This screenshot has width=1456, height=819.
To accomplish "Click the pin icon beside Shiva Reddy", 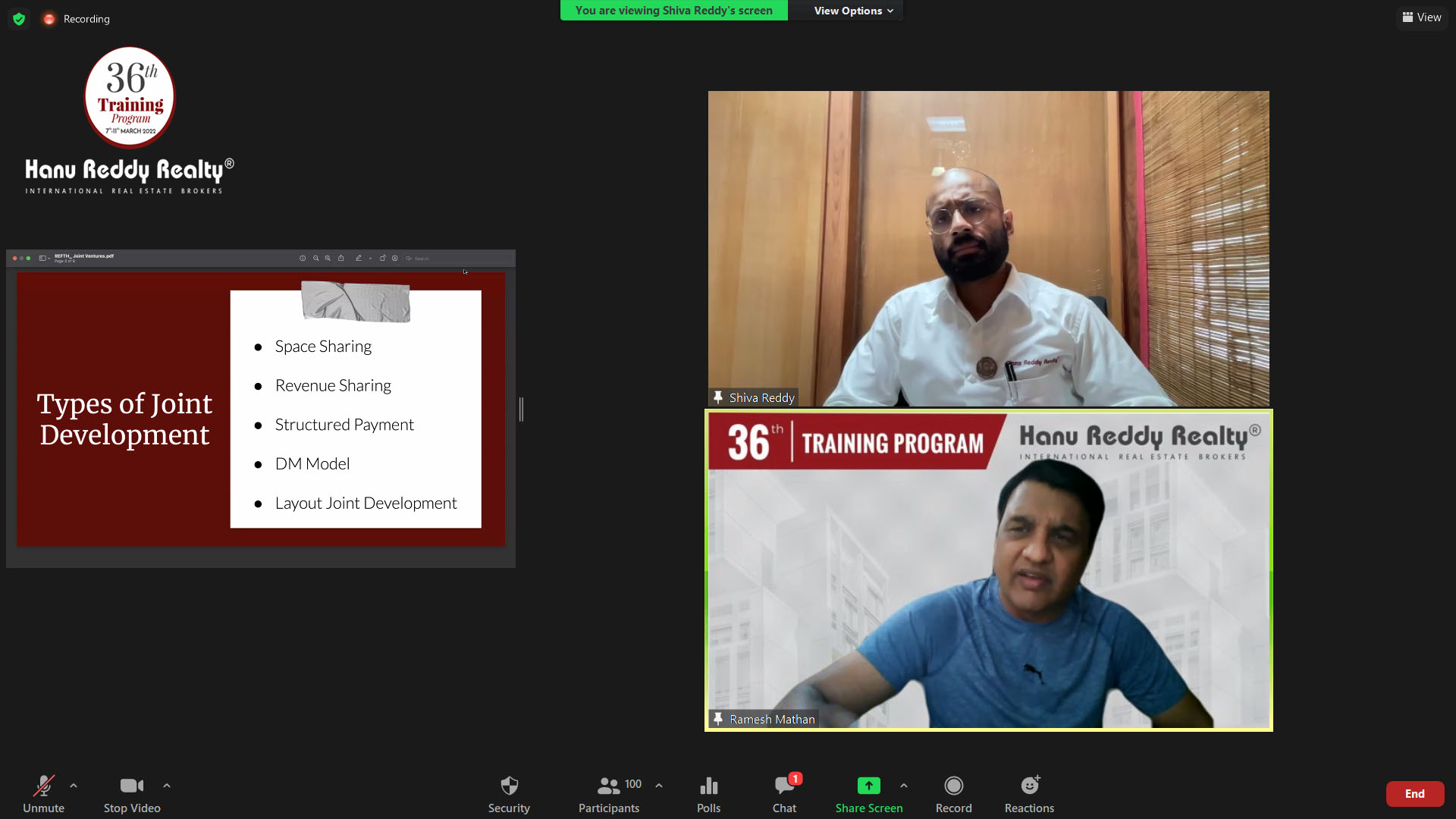I will click(717, 397).
